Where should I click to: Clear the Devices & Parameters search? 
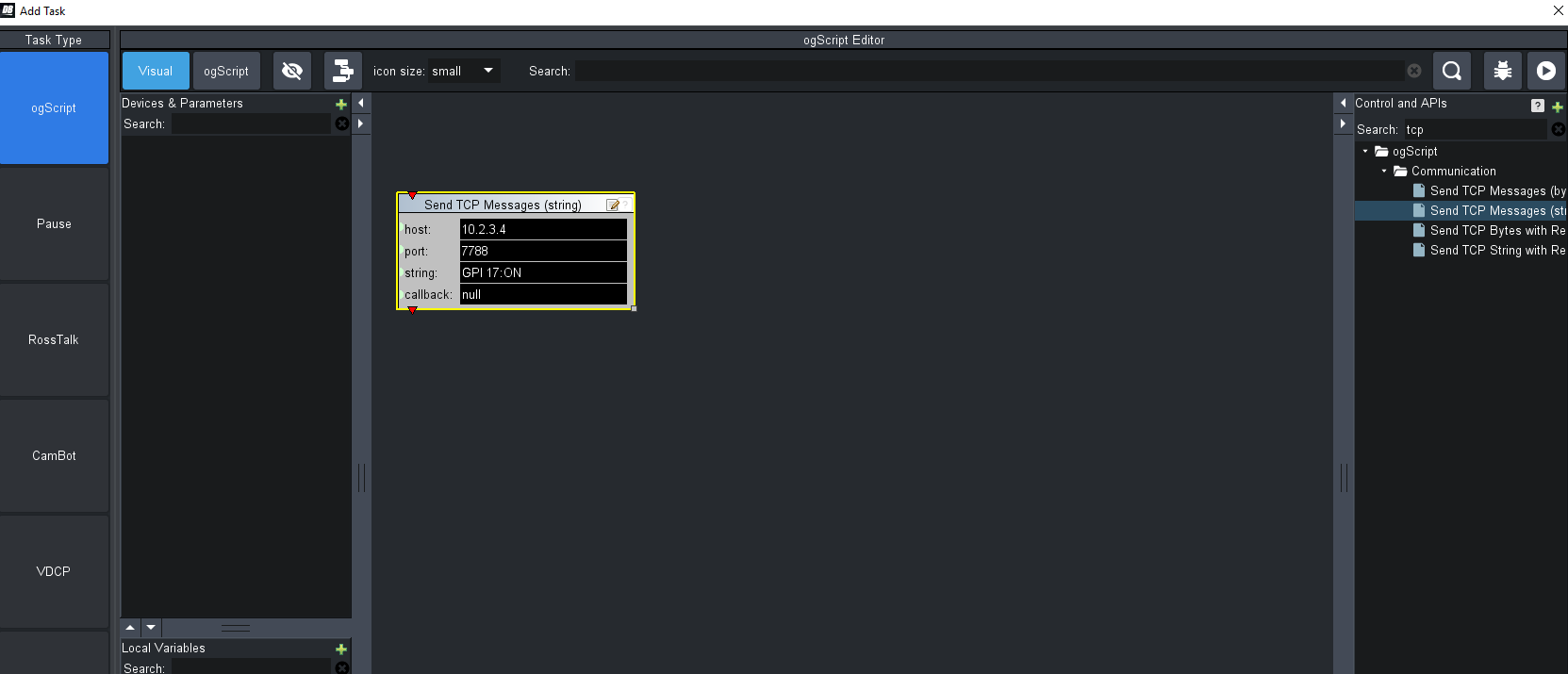coord(342,123)
